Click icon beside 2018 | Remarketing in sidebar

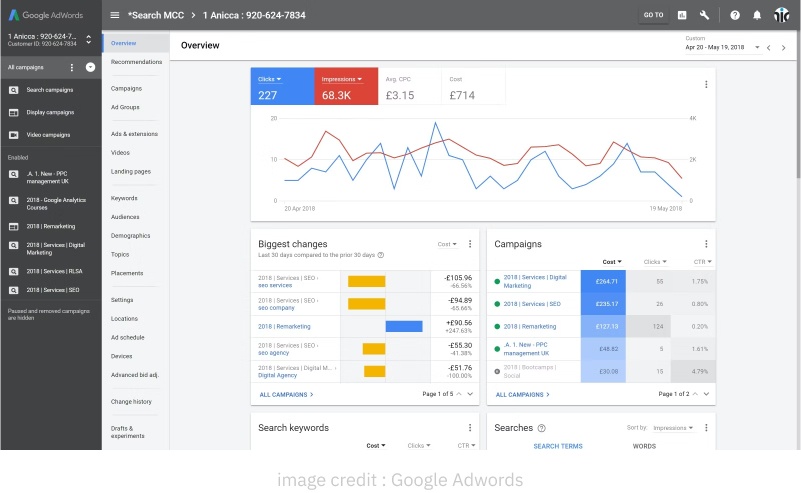14,226
